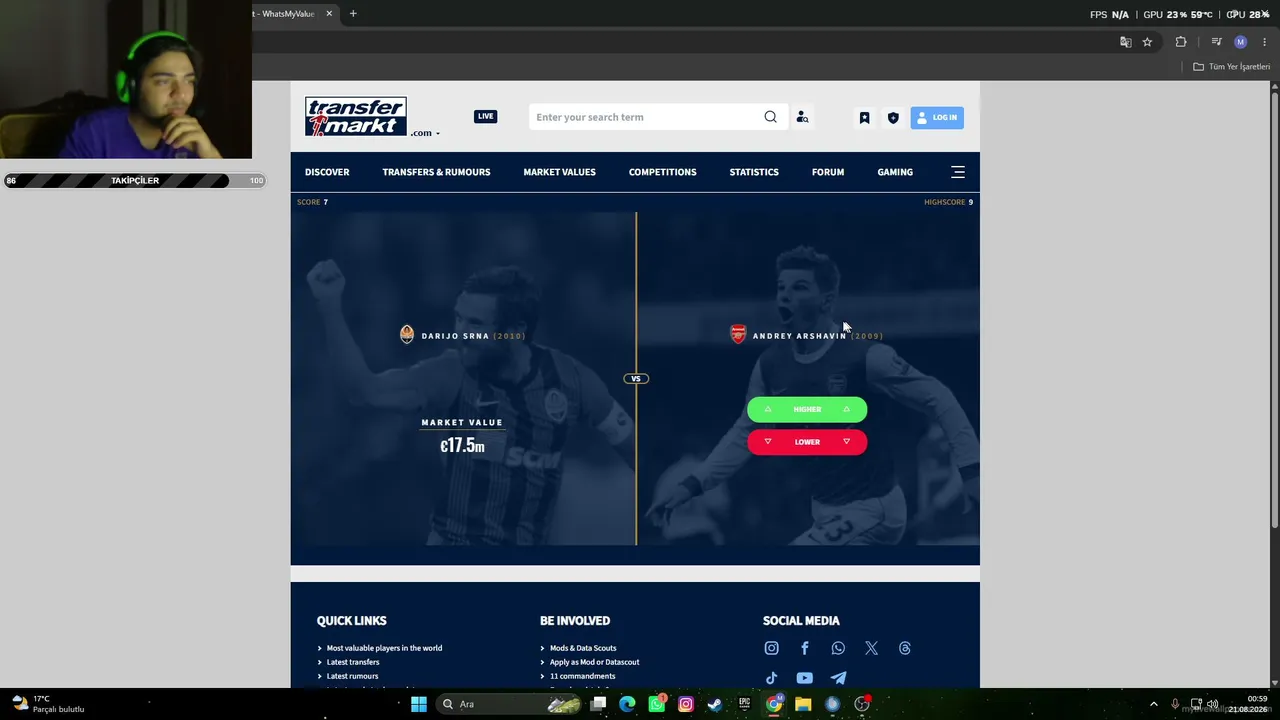This screenshot has height=720, width=1280.
Task: Open the hamburger menu in the navigation bar
Action: [x=958, y=172]
